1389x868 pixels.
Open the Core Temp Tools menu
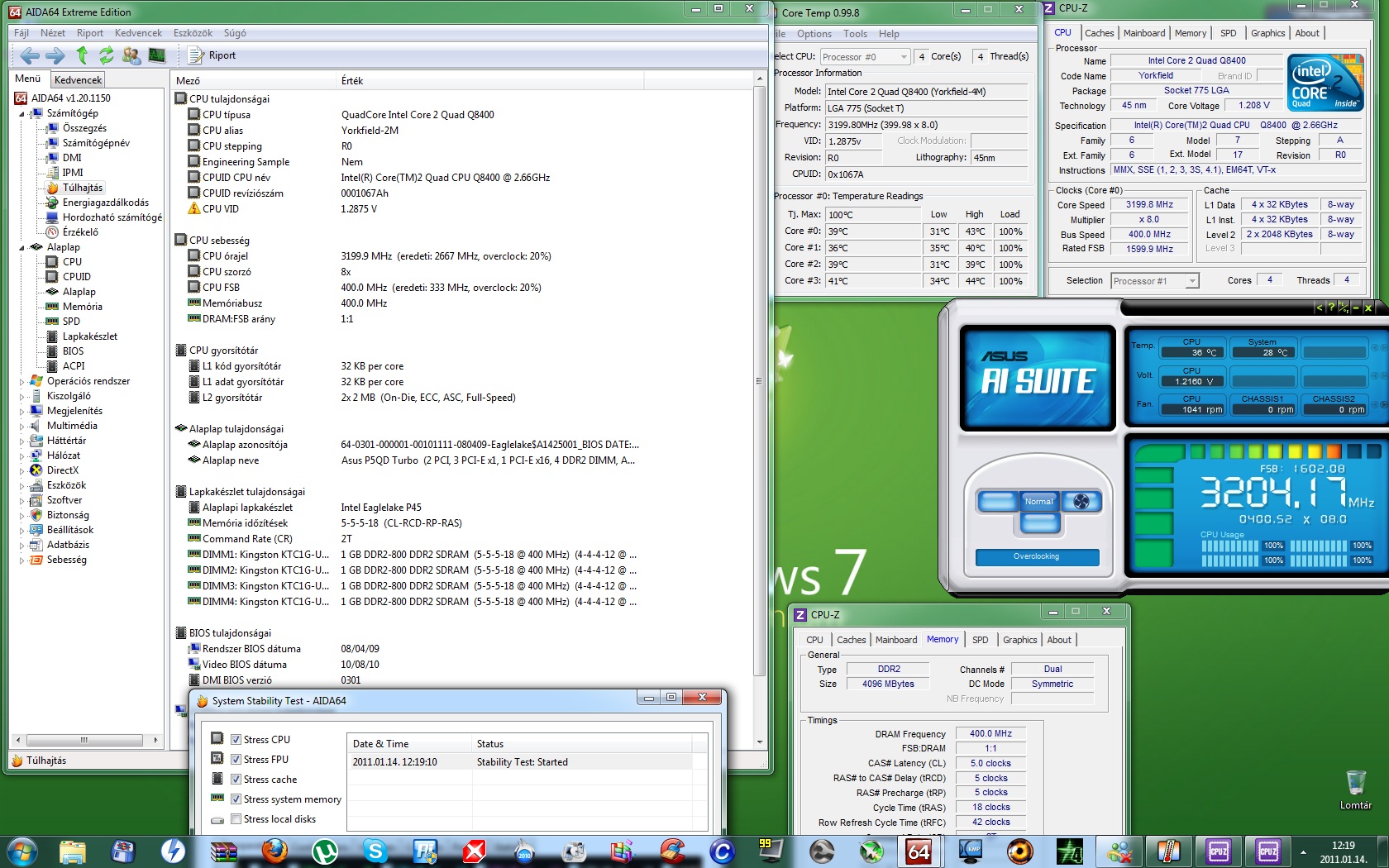point(855,34)
